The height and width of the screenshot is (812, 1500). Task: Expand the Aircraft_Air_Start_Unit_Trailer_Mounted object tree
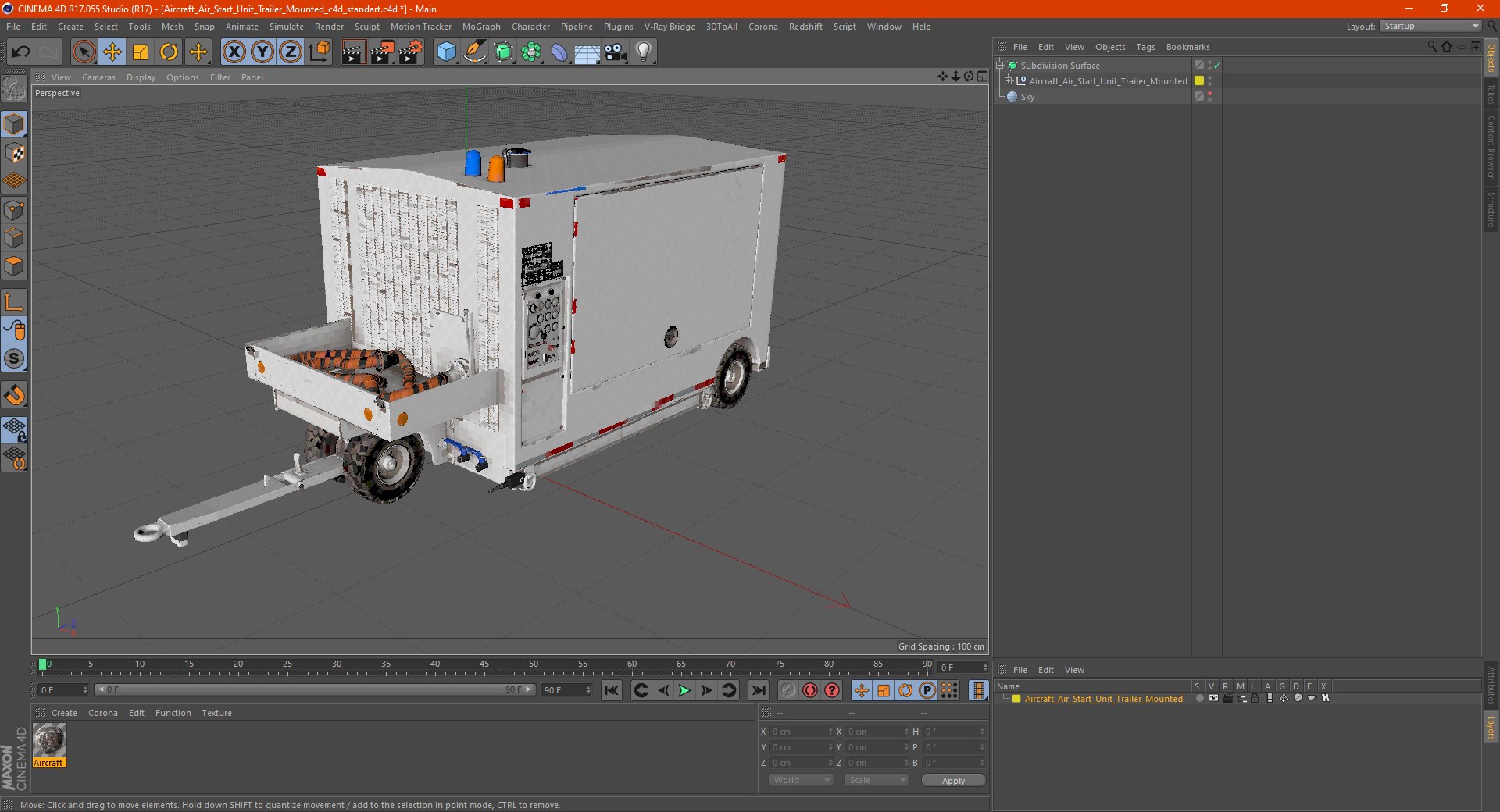tap(1009, 81)
